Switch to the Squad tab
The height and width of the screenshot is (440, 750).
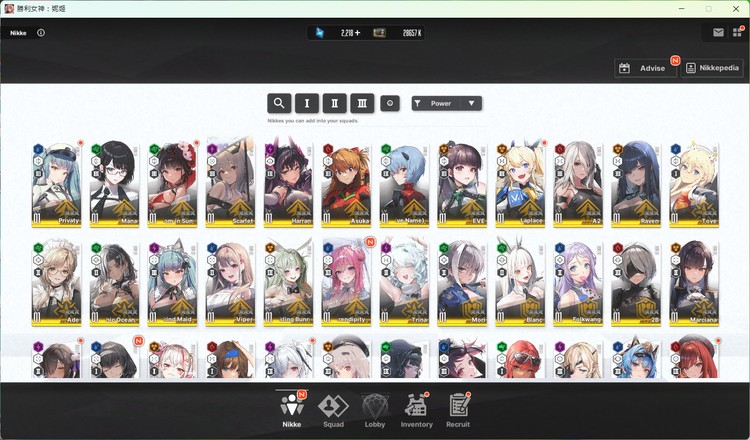tap(332, 410)
